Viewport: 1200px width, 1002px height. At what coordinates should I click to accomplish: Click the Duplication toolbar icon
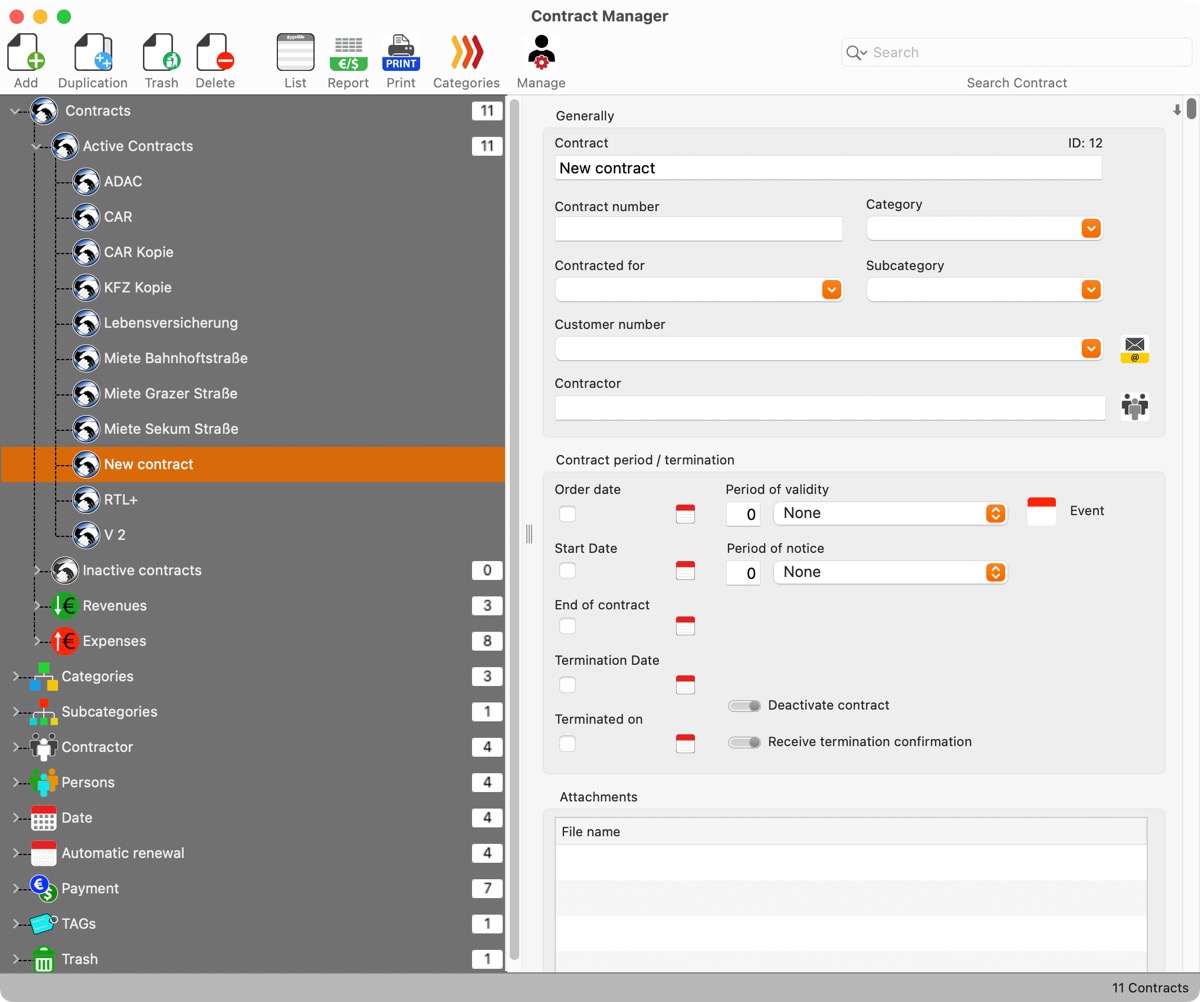93,52
